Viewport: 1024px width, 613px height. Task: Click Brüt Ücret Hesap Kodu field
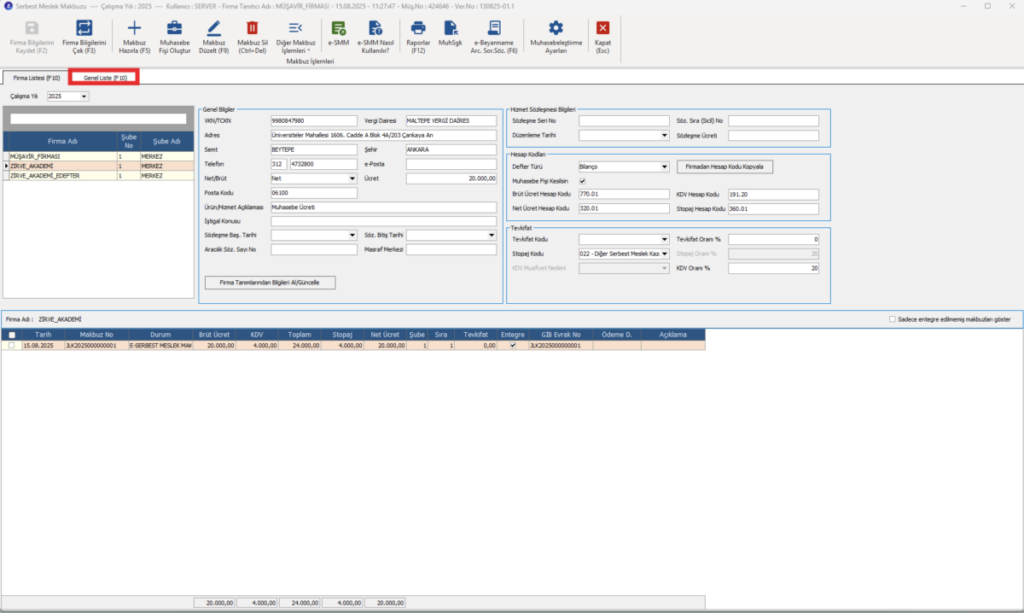(x=624, y=195)
